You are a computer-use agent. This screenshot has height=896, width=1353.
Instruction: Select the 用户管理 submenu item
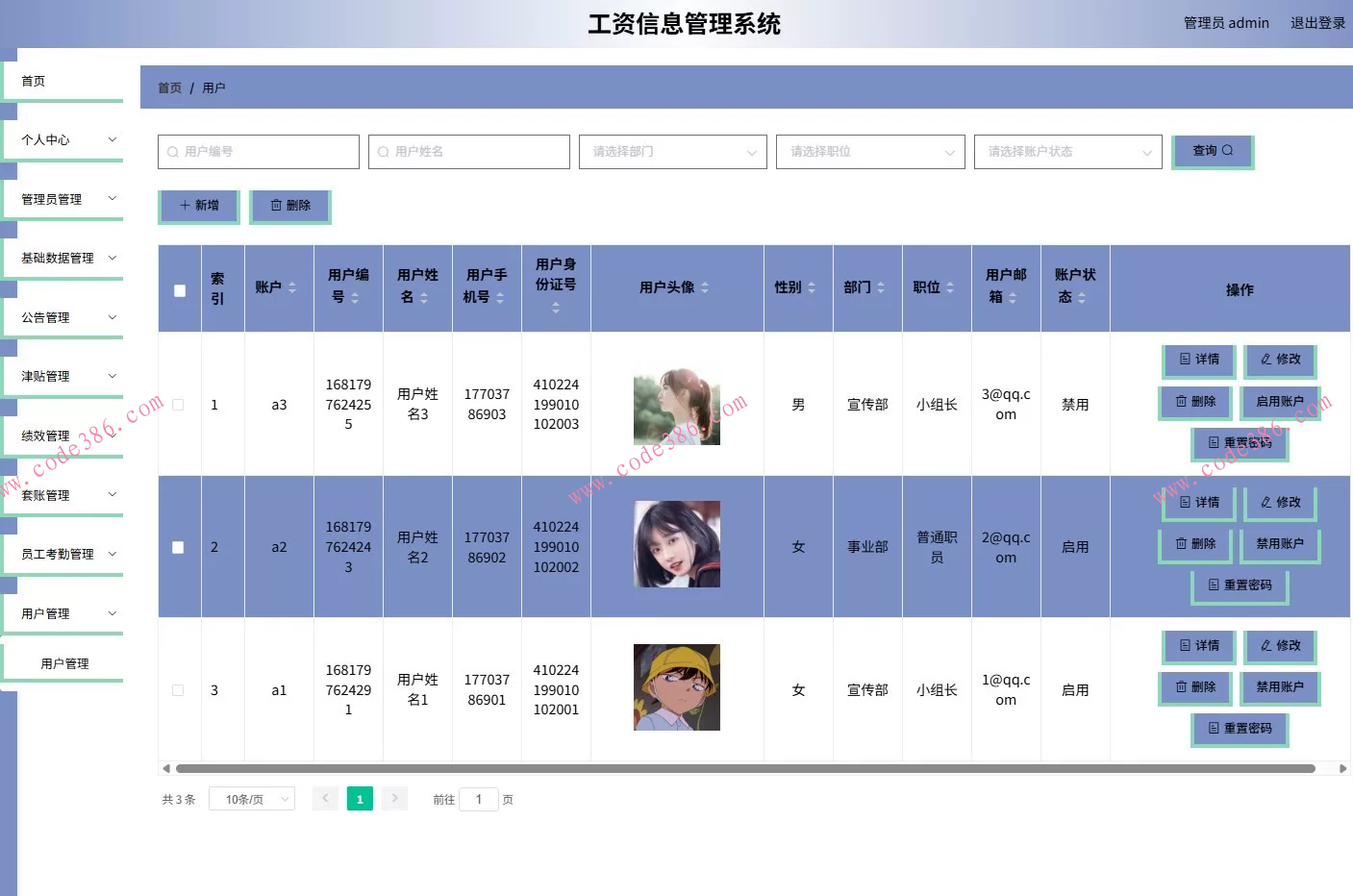63,663
